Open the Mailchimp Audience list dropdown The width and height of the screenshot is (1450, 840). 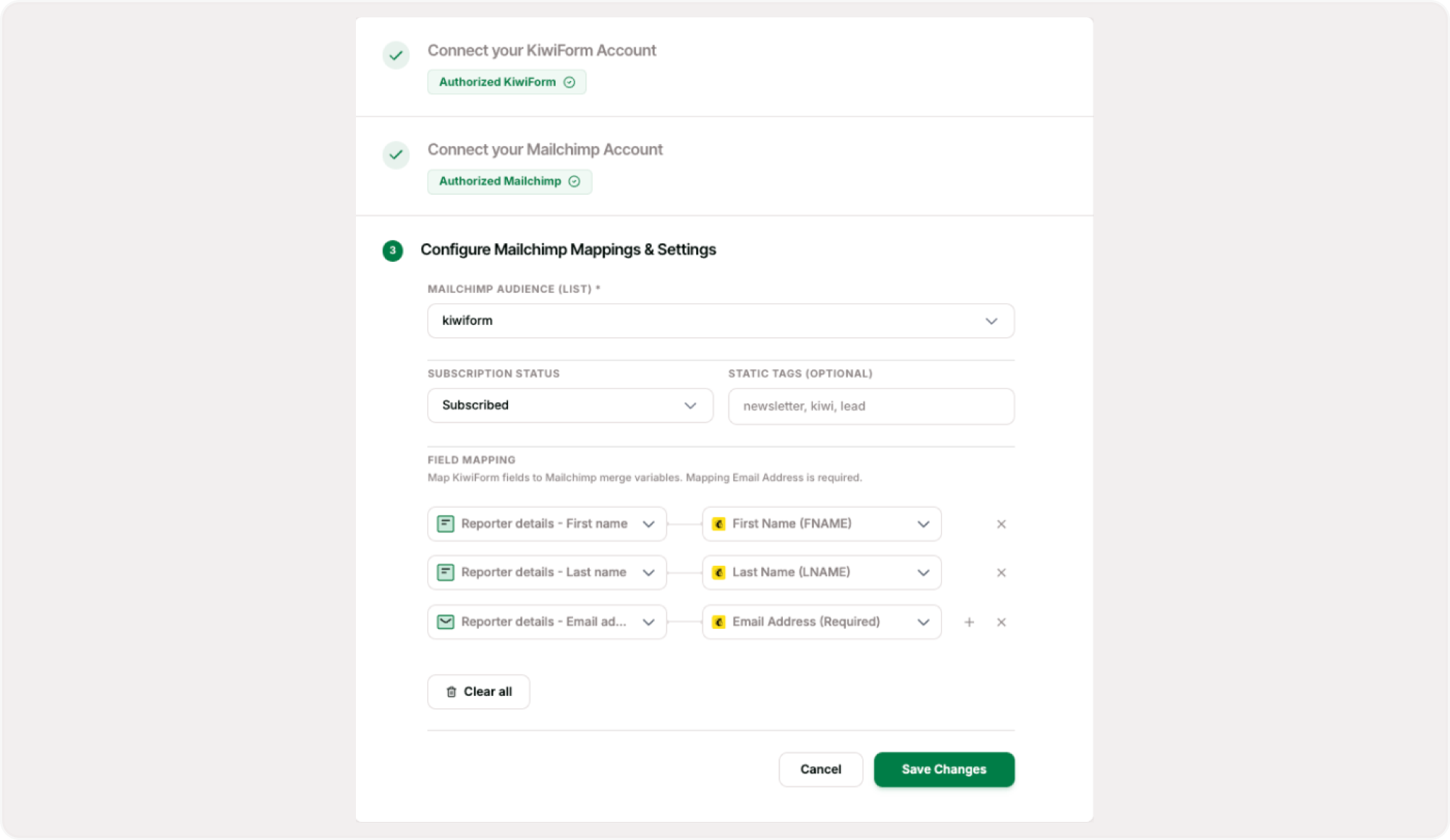coord(721,321)
